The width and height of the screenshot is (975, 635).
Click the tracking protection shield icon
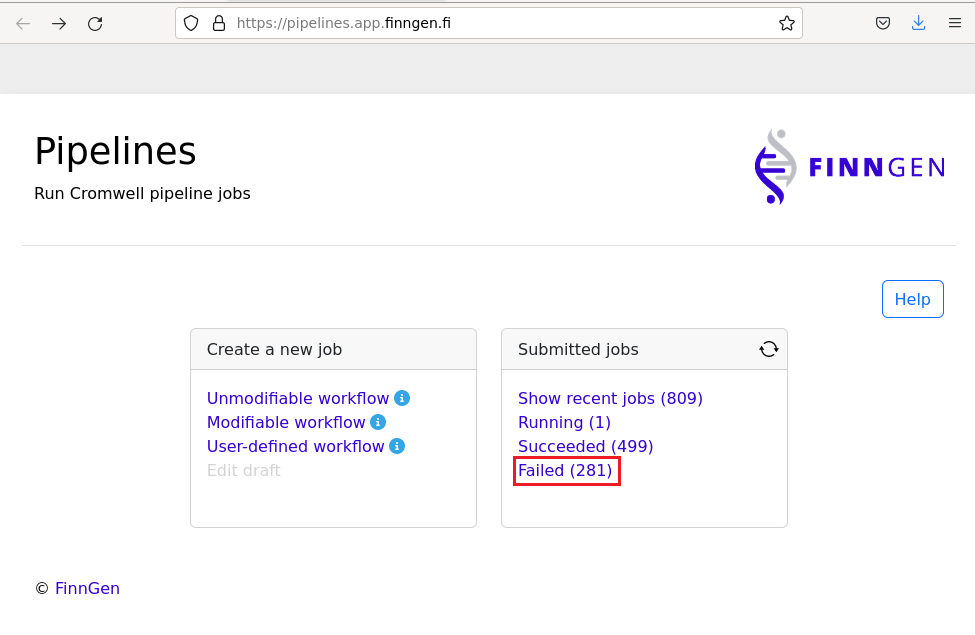point(192,23)
